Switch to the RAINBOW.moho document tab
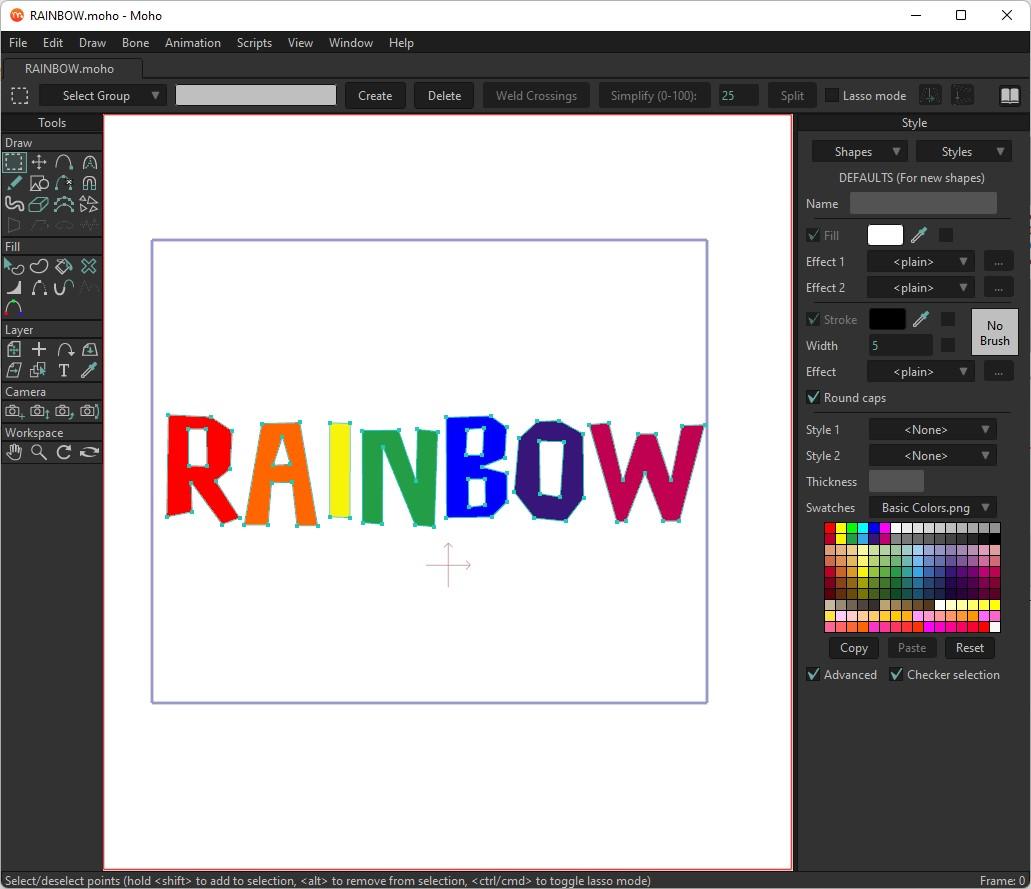The height and width of the screenshot is (889, 1031). [70, 68]
